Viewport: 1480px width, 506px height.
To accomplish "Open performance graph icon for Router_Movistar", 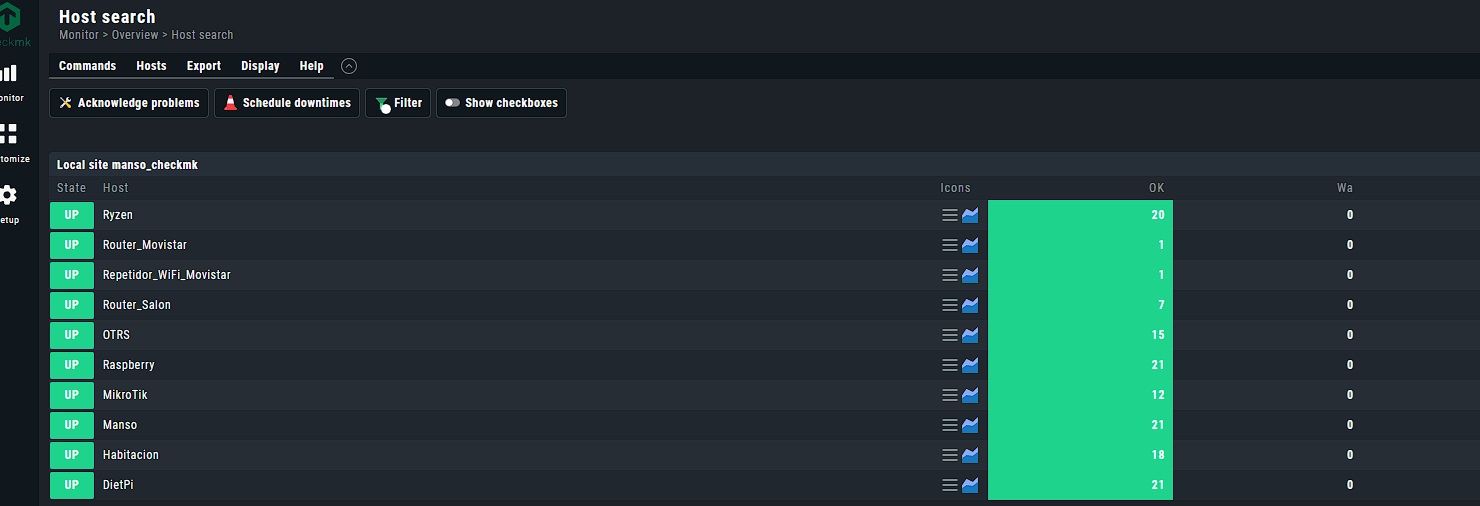I will pyautogui.click(x=970, y=245).
